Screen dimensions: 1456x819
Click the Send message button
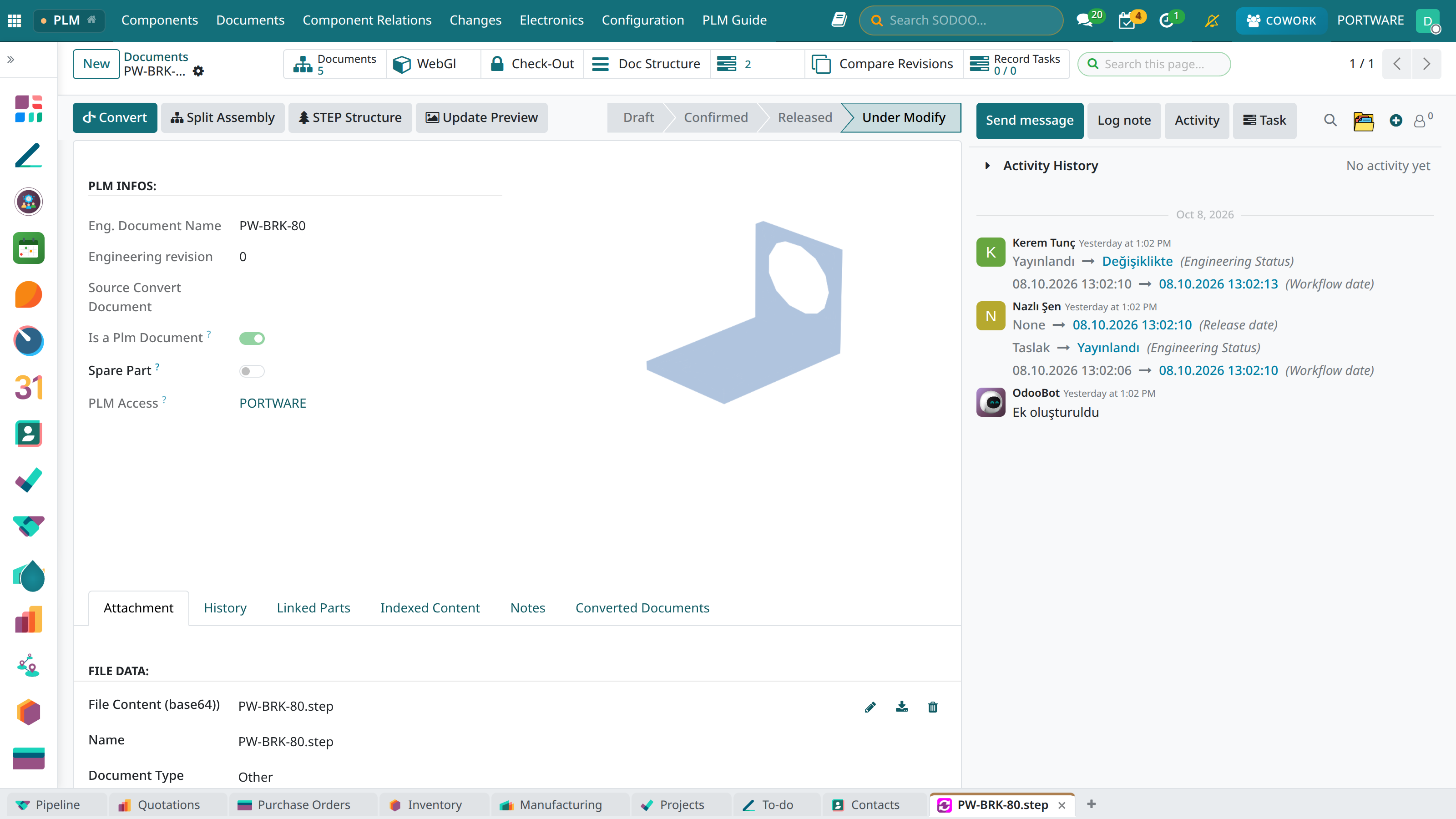click(x=1029, y=121)
